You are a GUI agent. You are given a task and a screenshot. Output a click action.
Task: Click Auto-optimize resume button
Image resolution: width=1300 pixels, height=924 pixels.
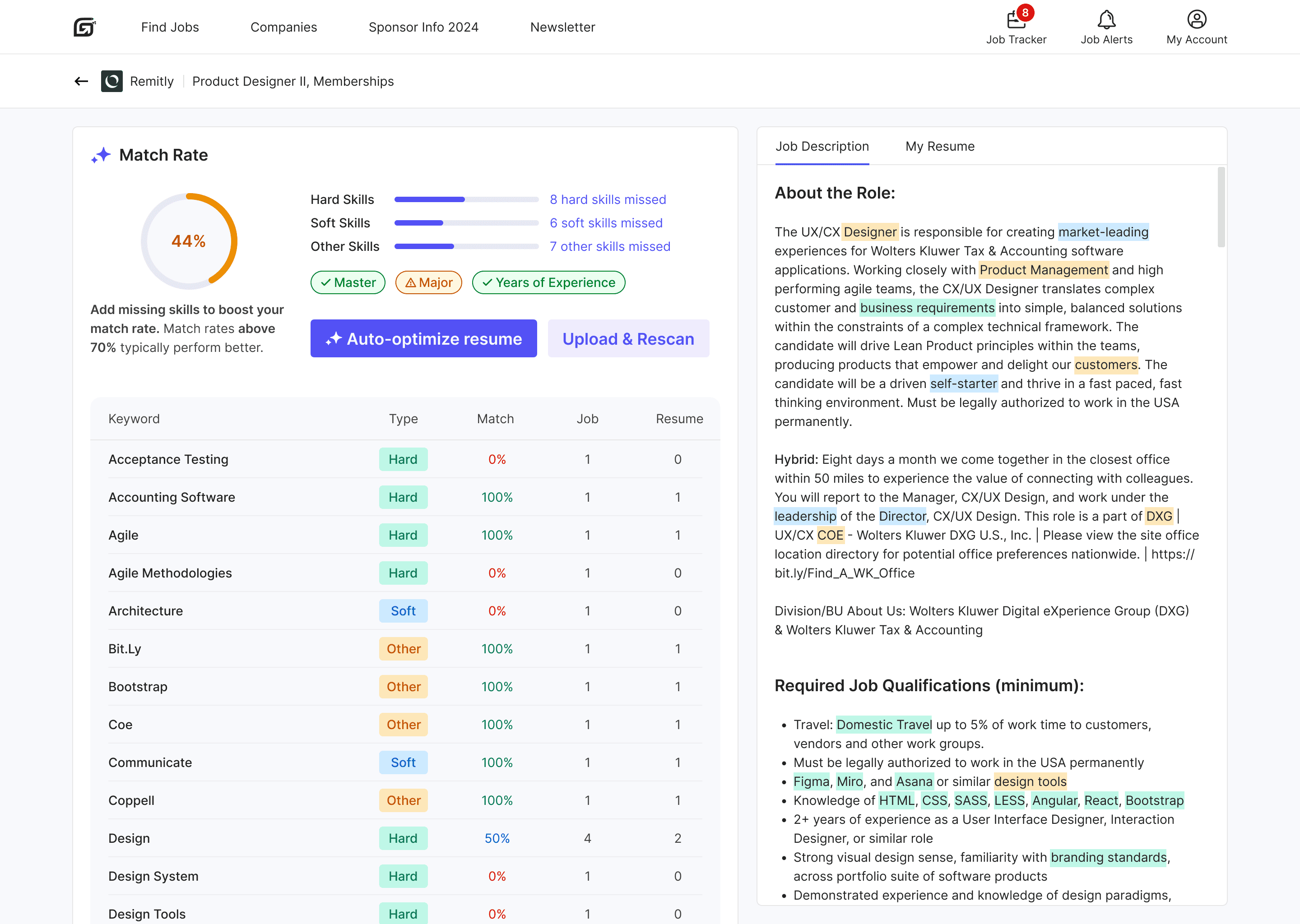tap(423, 338)
